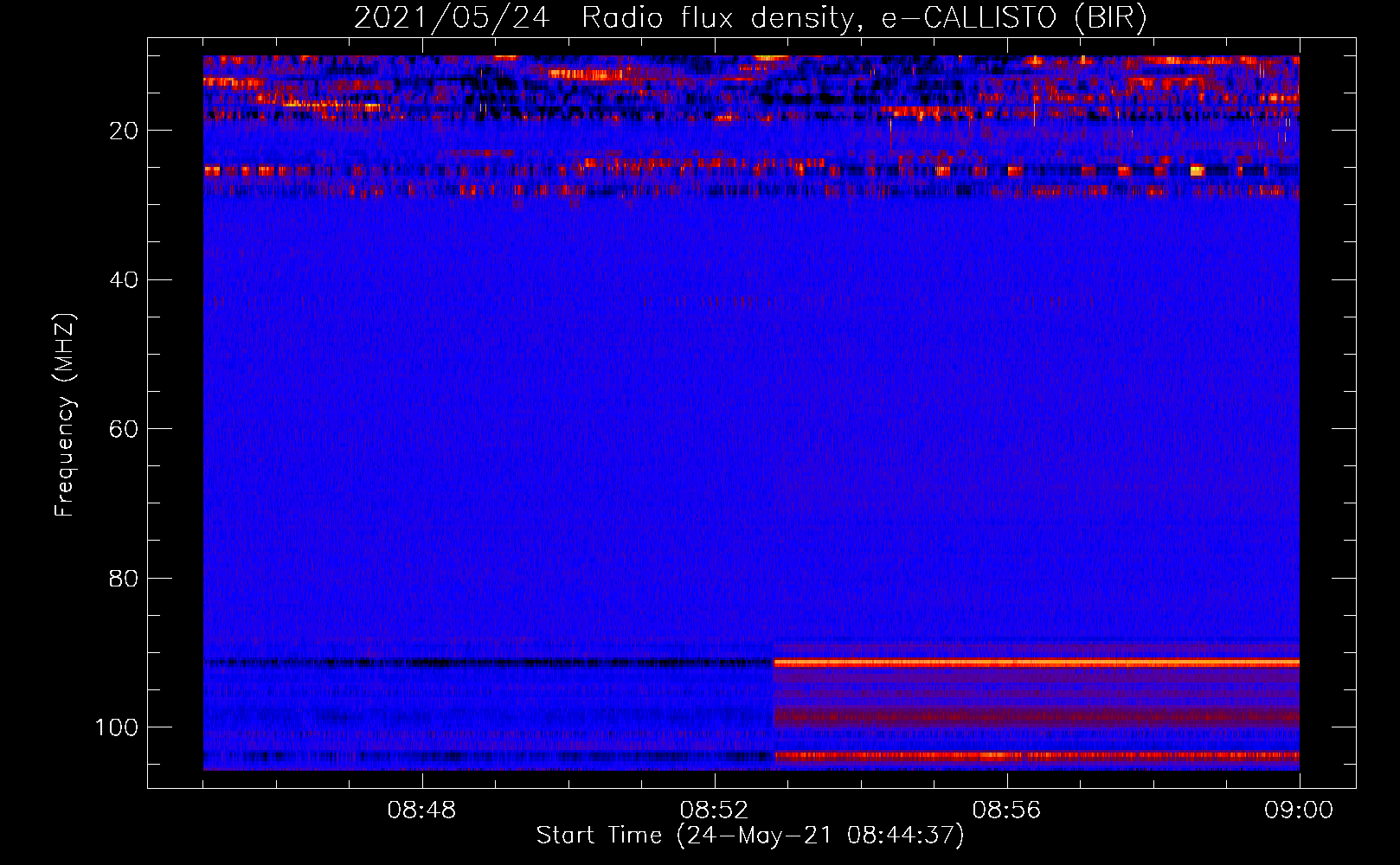Click the vertical Frequency (MHZ) axis title
The height and width of the screenshot is (865, 1400).
[x=65, y=415]
